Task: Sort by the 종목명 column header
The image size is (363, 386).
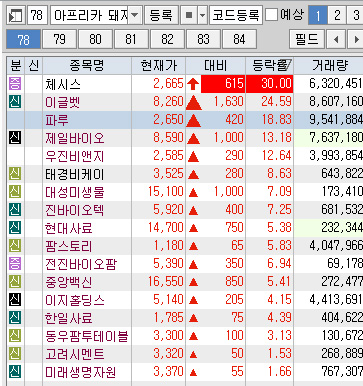Action: point(87,66)
